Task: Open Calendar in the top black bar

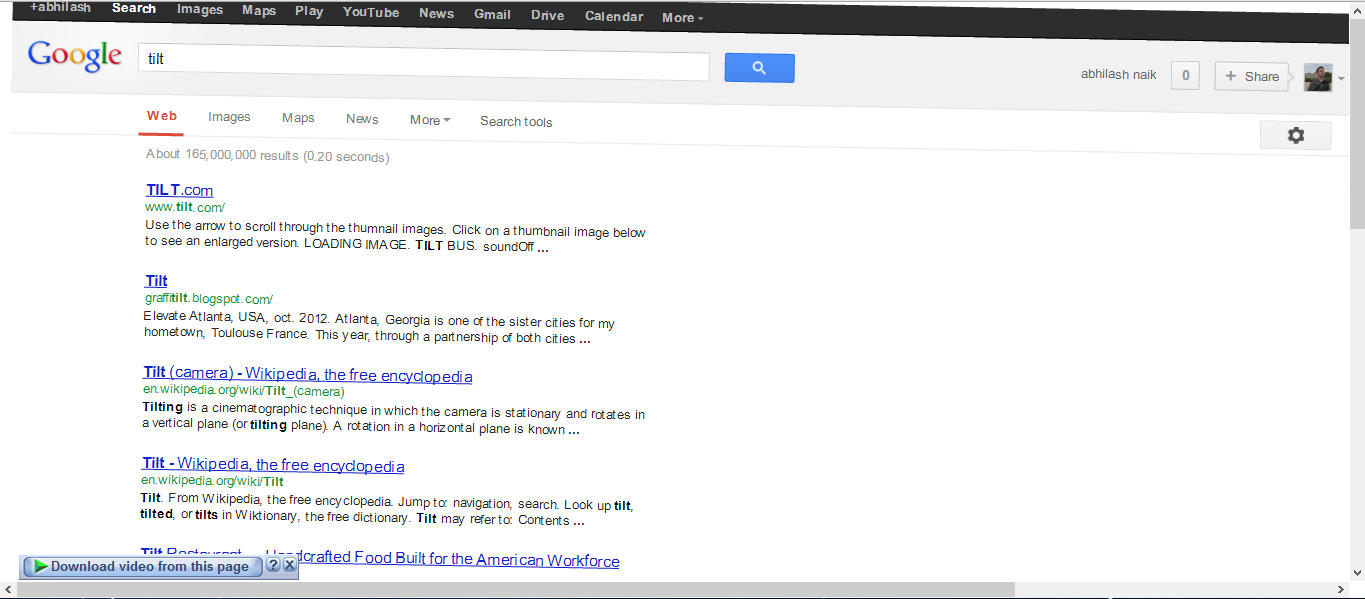Action: click(614, 16)
